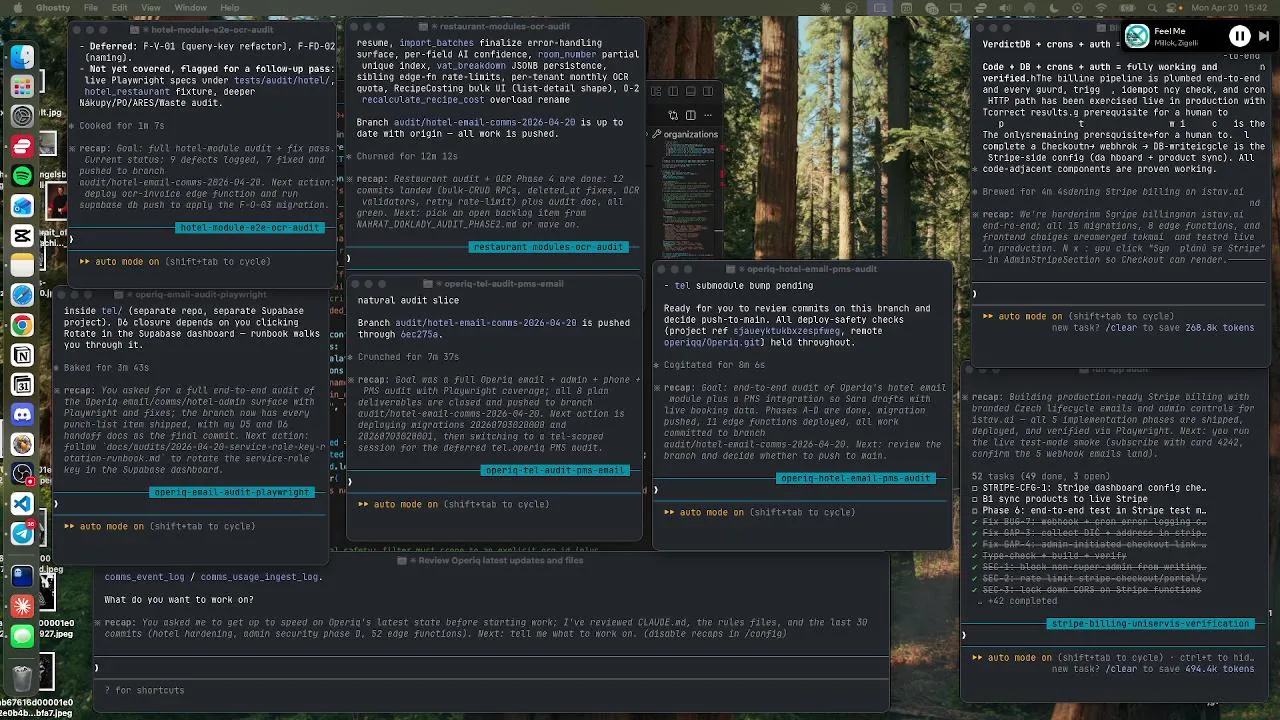Click the completed Type-check + build task checkmark
Screen dimensions: 1280x720
[x=975, y=556]
